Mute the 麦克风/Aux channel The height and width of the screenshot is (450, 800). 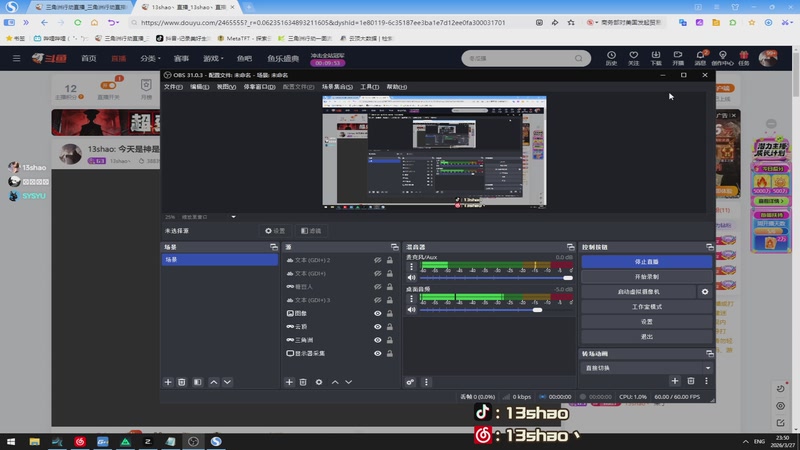412,278
